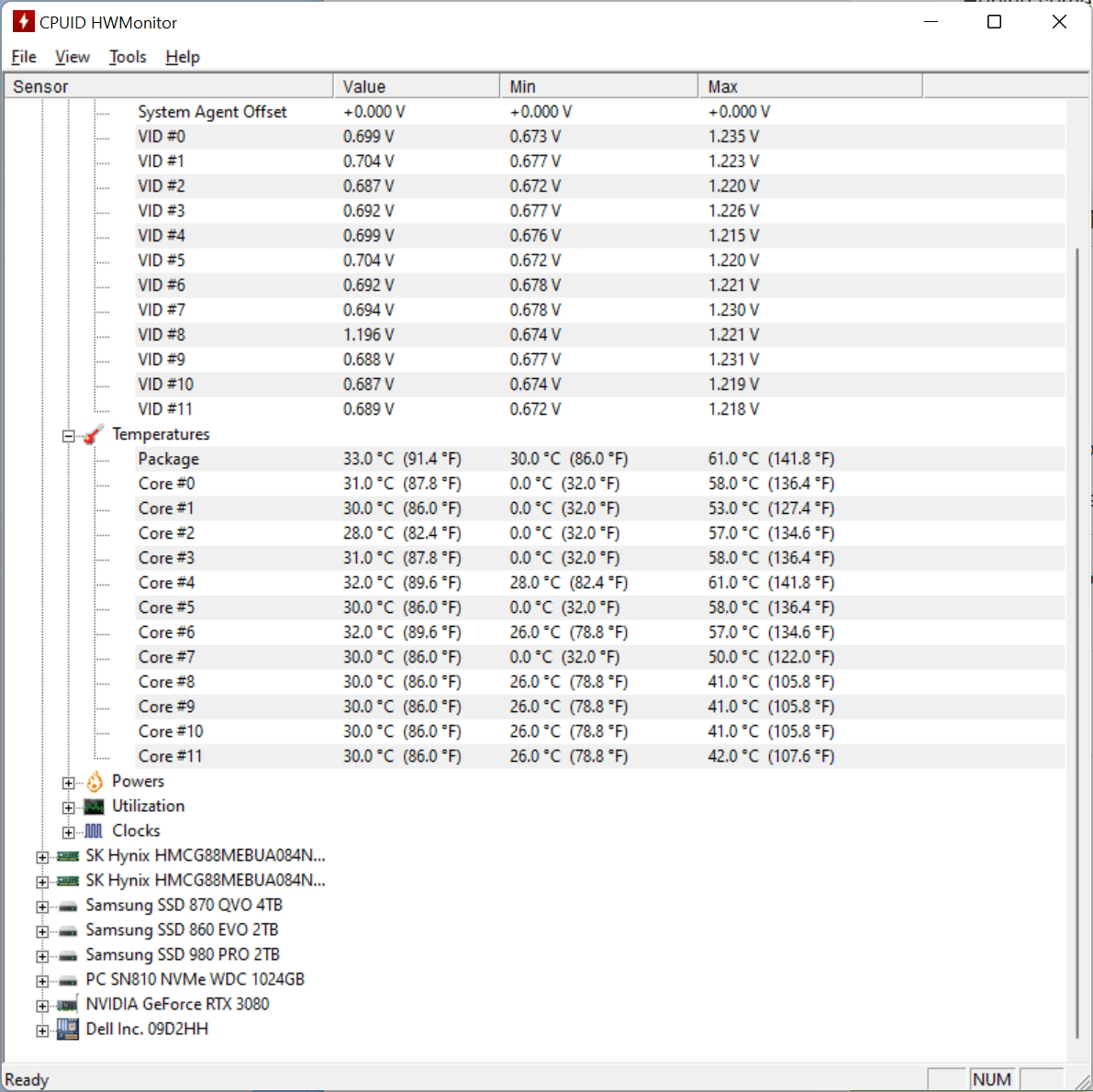Select the Clocks label
1093x1092 pixels.
pos(136,830)
